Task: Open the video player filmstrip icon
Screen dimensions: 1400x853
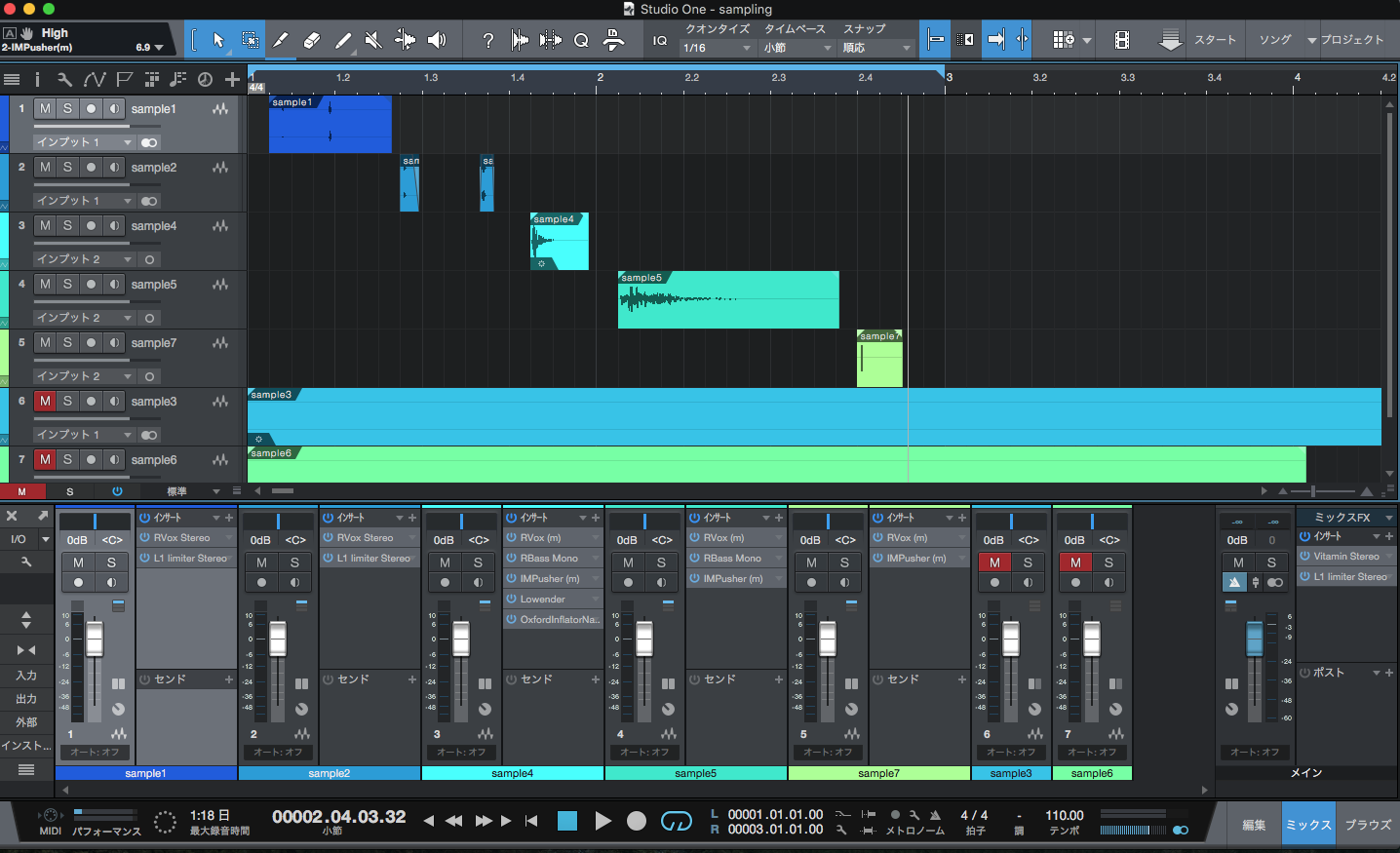Action: coord(1122,40)
